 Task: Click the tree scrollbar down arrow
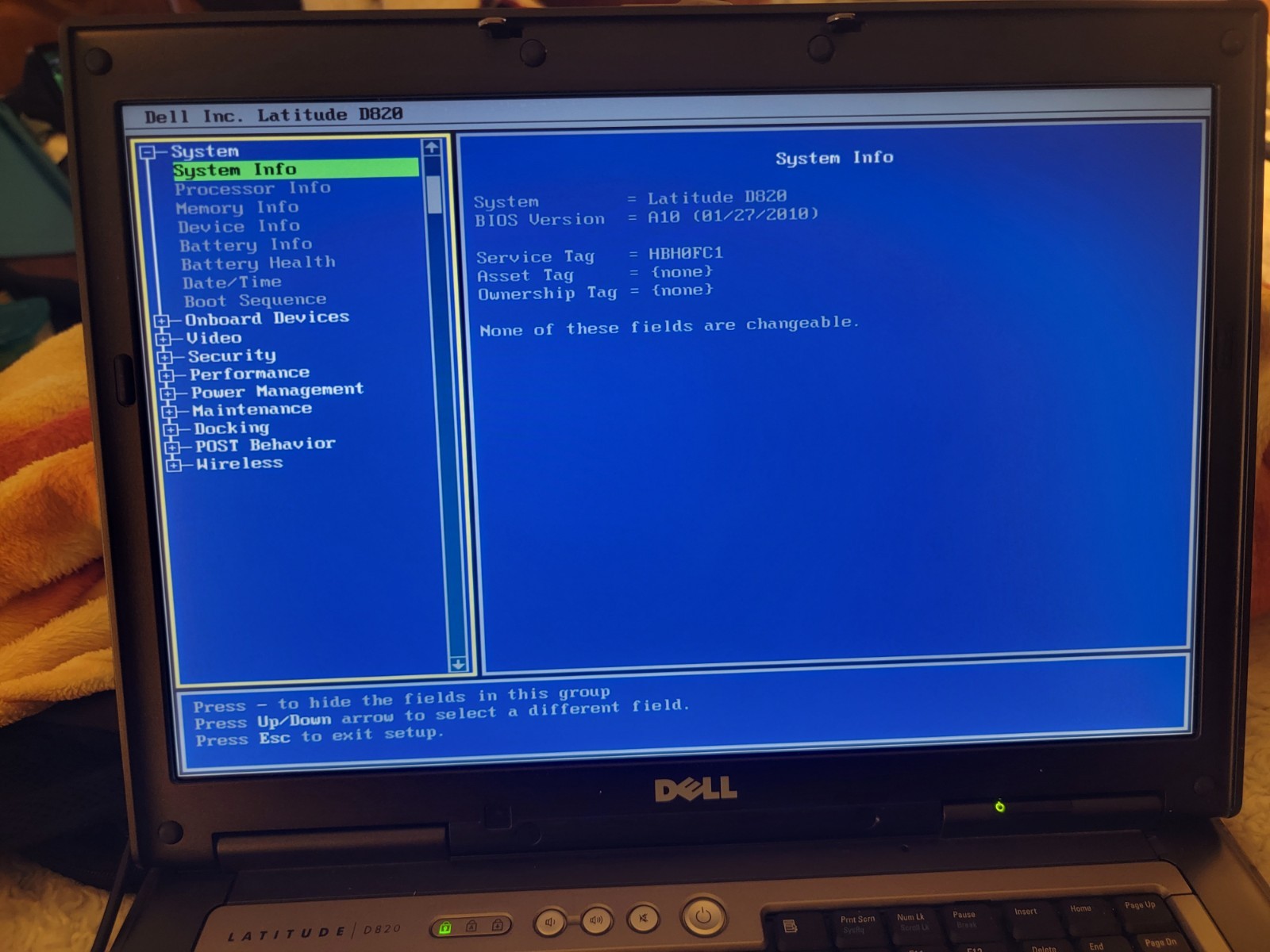[458, 665]
